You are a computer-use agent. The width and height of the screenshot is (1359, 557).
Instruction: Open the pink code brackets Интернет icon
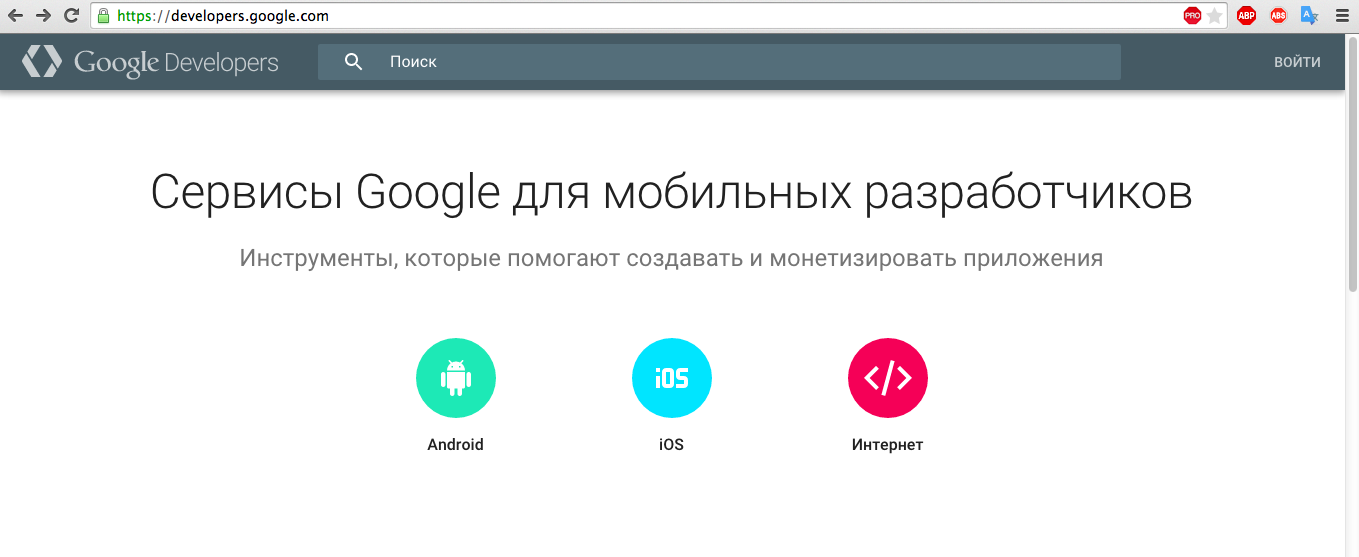click(x=888, y=378)
